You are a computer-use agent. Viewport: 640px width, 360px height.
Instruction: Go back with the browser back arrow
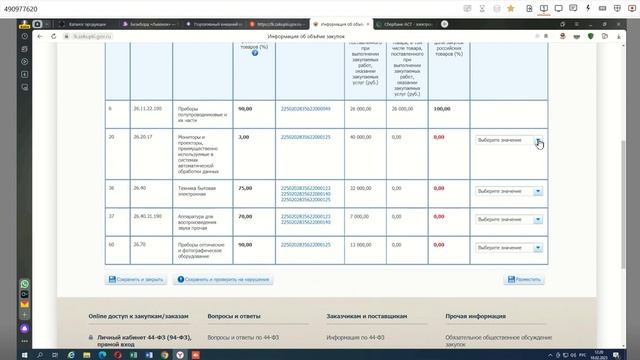(40, 36)
